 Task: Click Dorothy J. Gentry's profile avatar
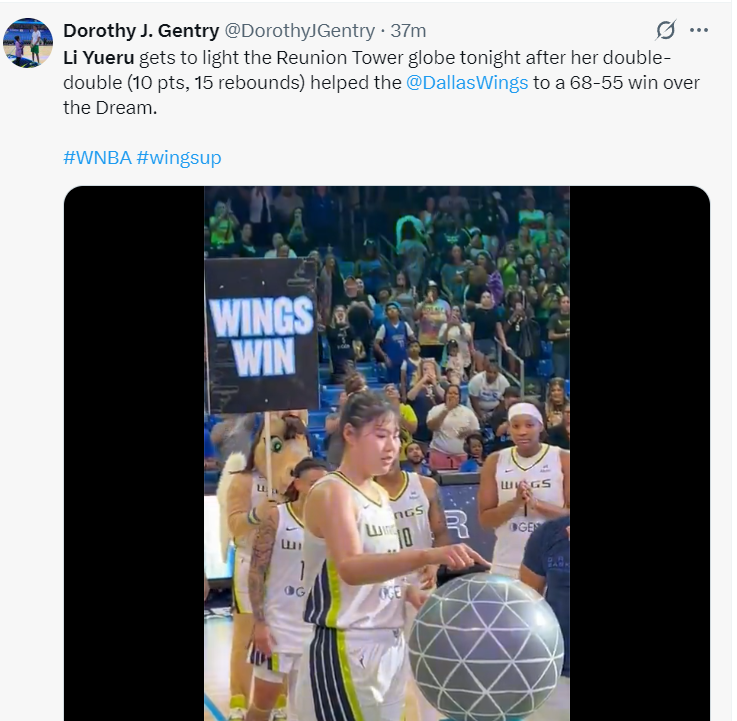coord(28,43)
